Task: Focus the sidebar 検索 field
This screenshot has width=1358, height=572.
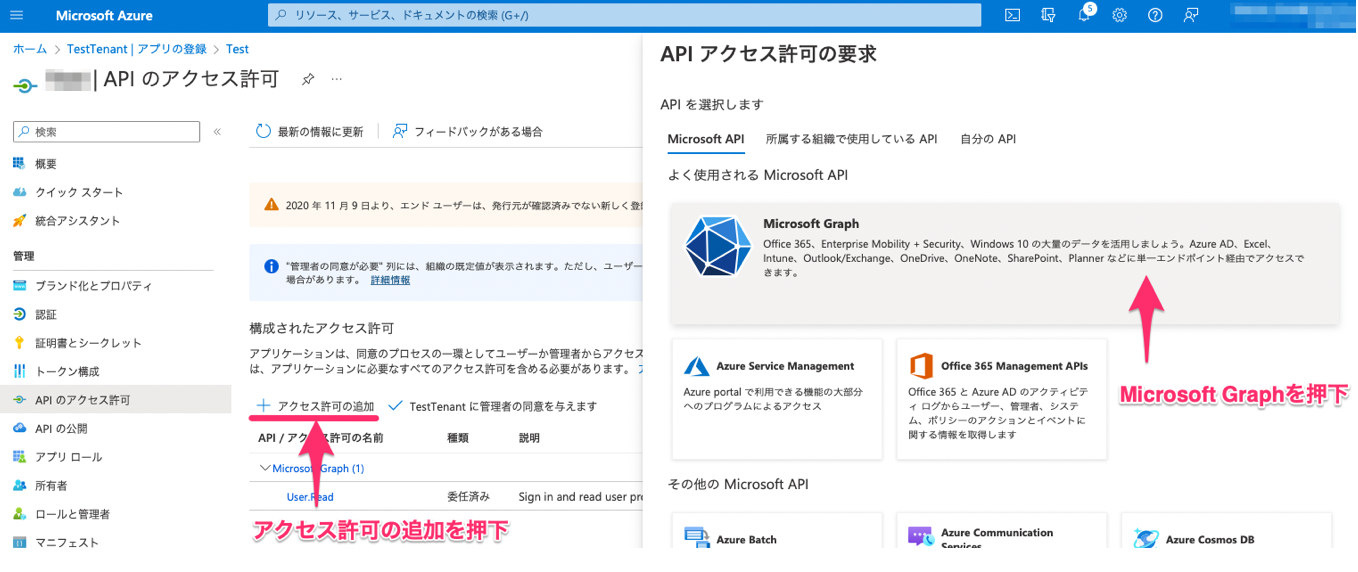Action: point(106,131)
